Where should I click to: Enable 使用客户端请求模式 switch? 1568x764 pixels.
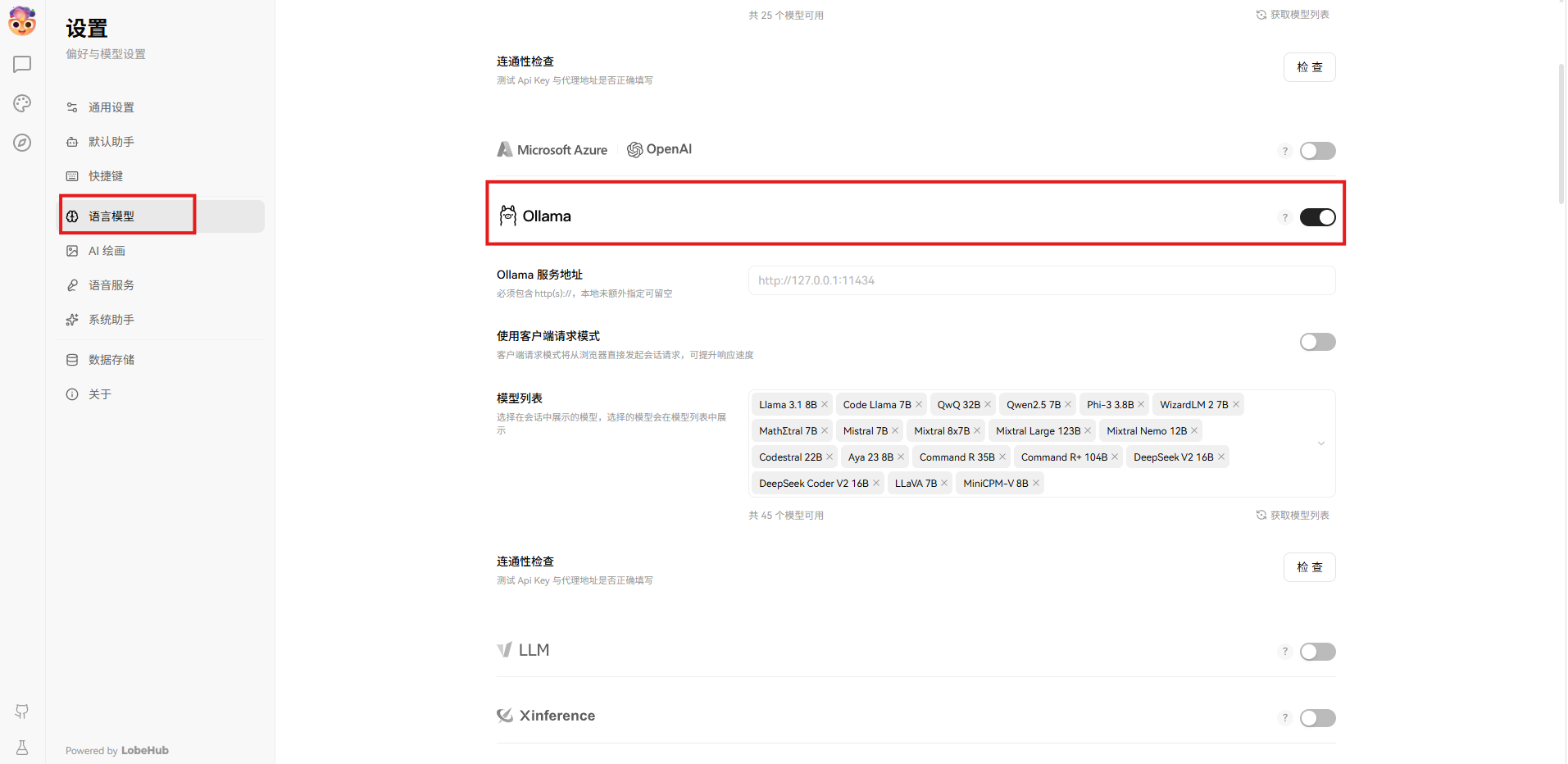pyautogui.click(x=1317, y=342)
